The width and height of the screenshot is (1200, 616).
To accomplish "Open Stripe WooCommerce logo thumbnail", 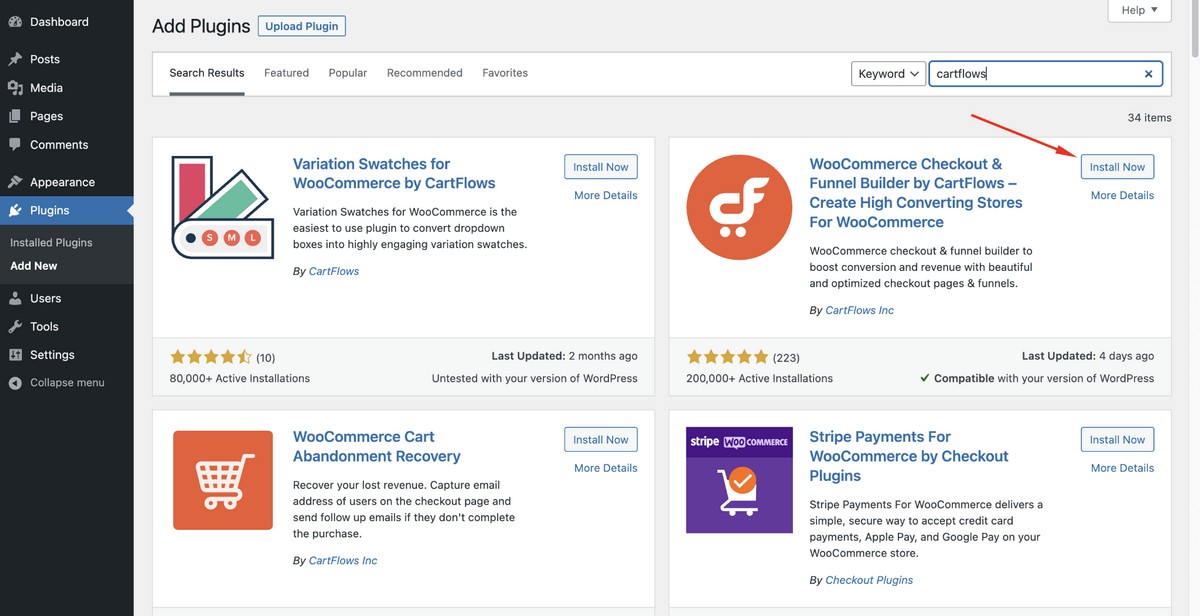I will [739, 480].
